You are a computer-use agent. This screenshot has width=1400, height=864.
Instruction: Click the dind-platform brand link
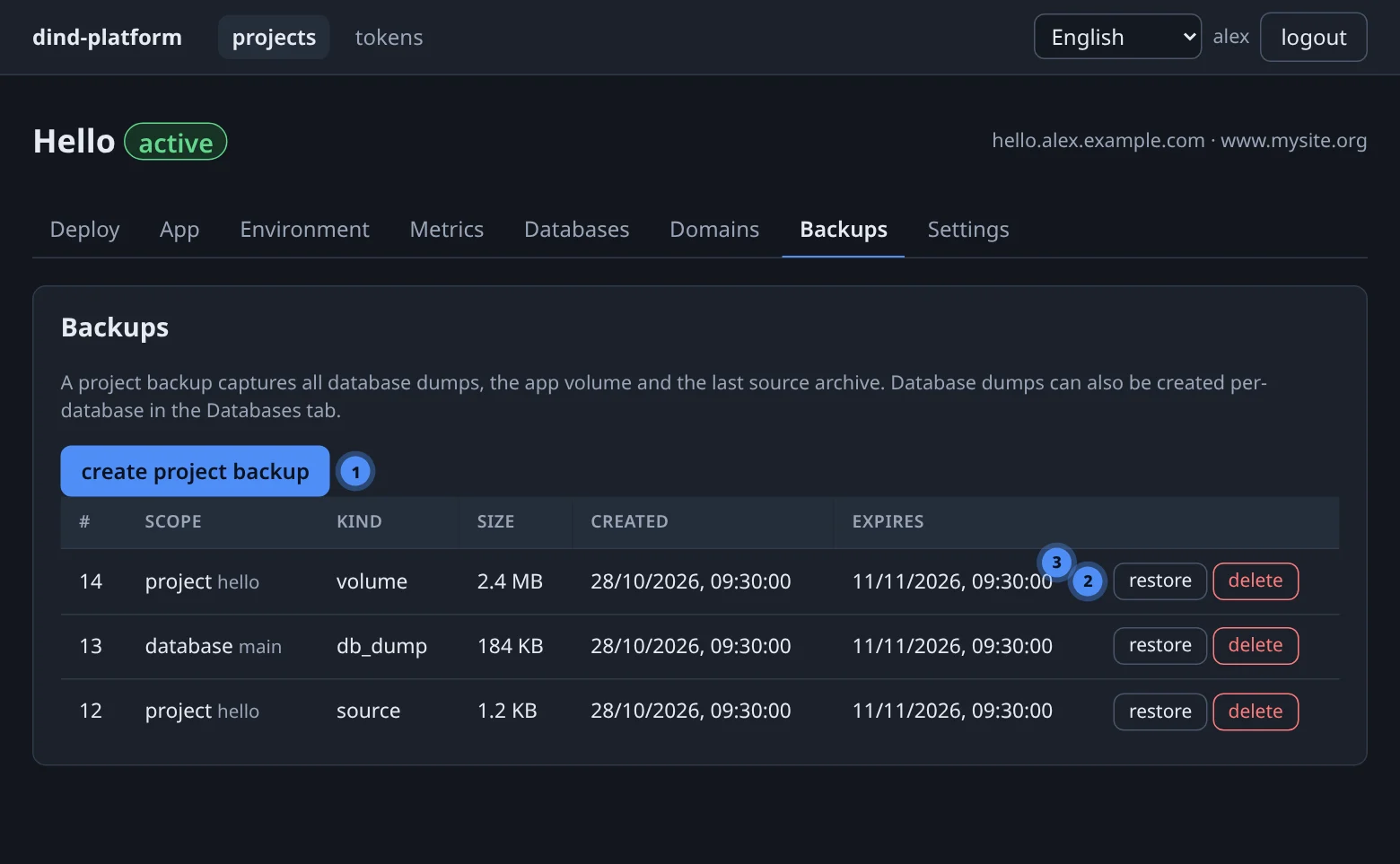tap(107, 37)
